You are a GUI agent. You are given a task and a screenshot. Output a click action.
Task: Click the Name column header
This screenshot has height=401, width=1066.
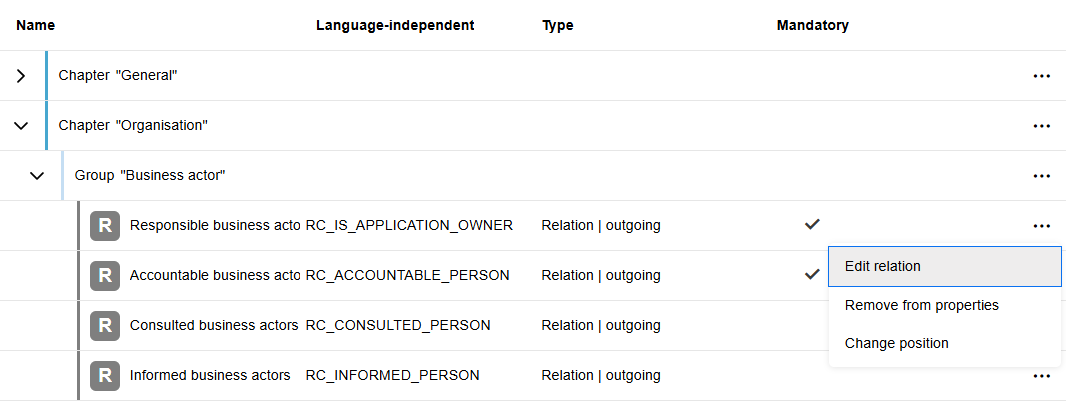coord(36,25)
